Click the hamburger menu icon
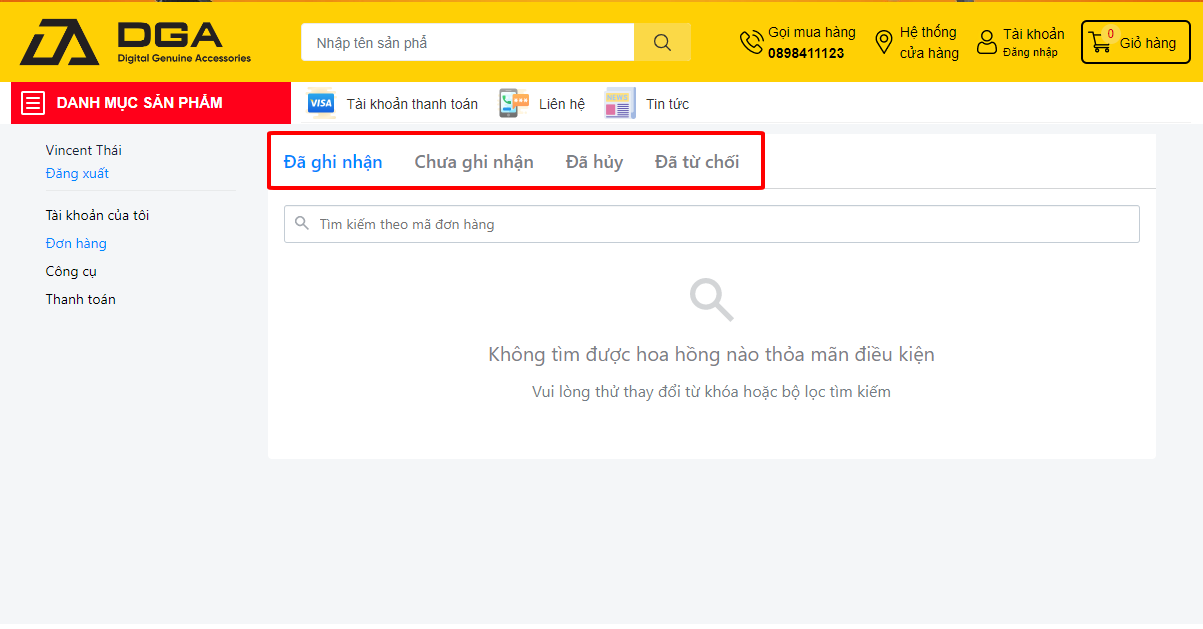1203x629 pixels. (33, 103)
